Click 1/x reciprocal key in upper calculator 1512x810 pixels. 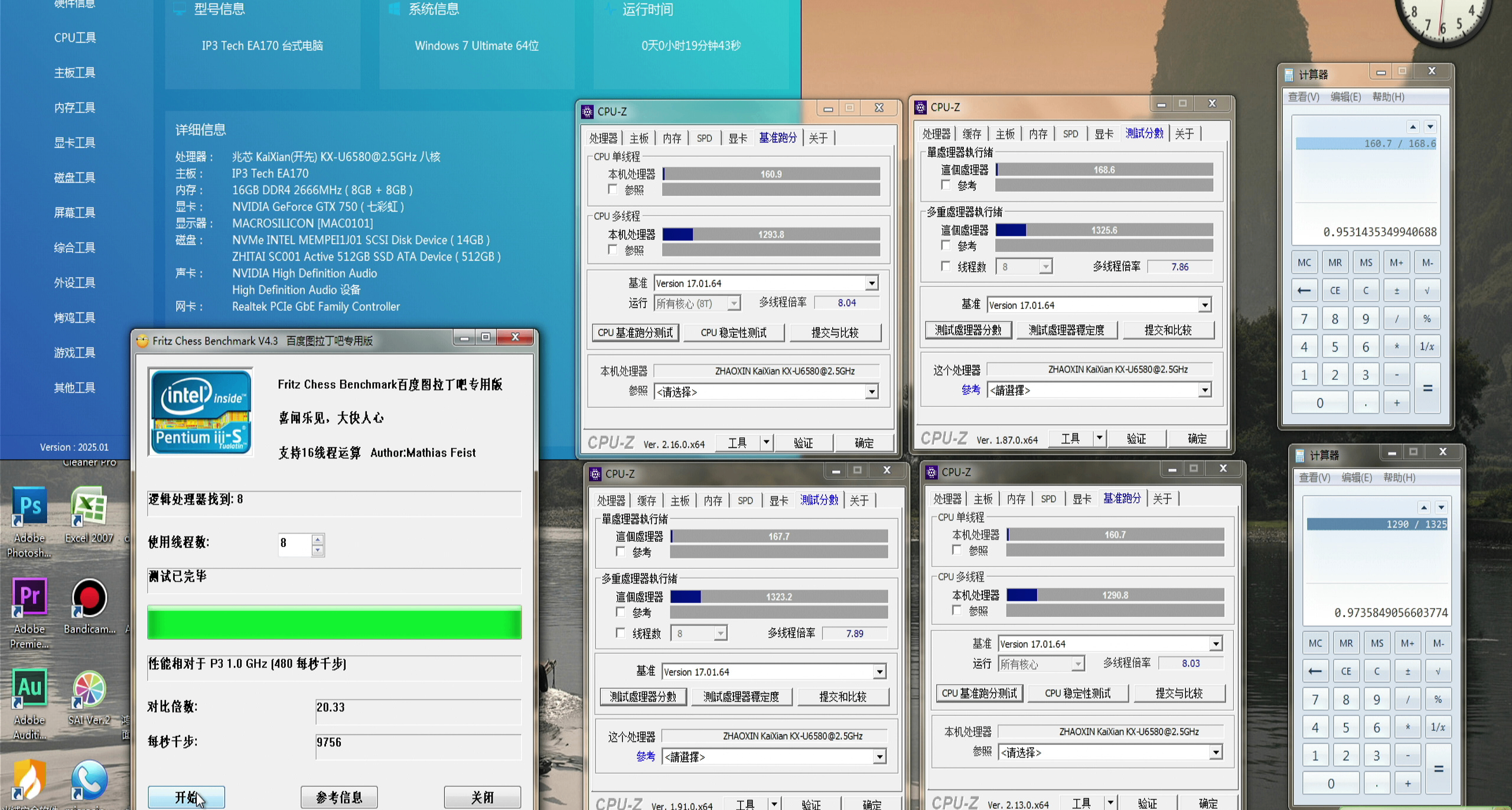click(x=1427, y=347)
